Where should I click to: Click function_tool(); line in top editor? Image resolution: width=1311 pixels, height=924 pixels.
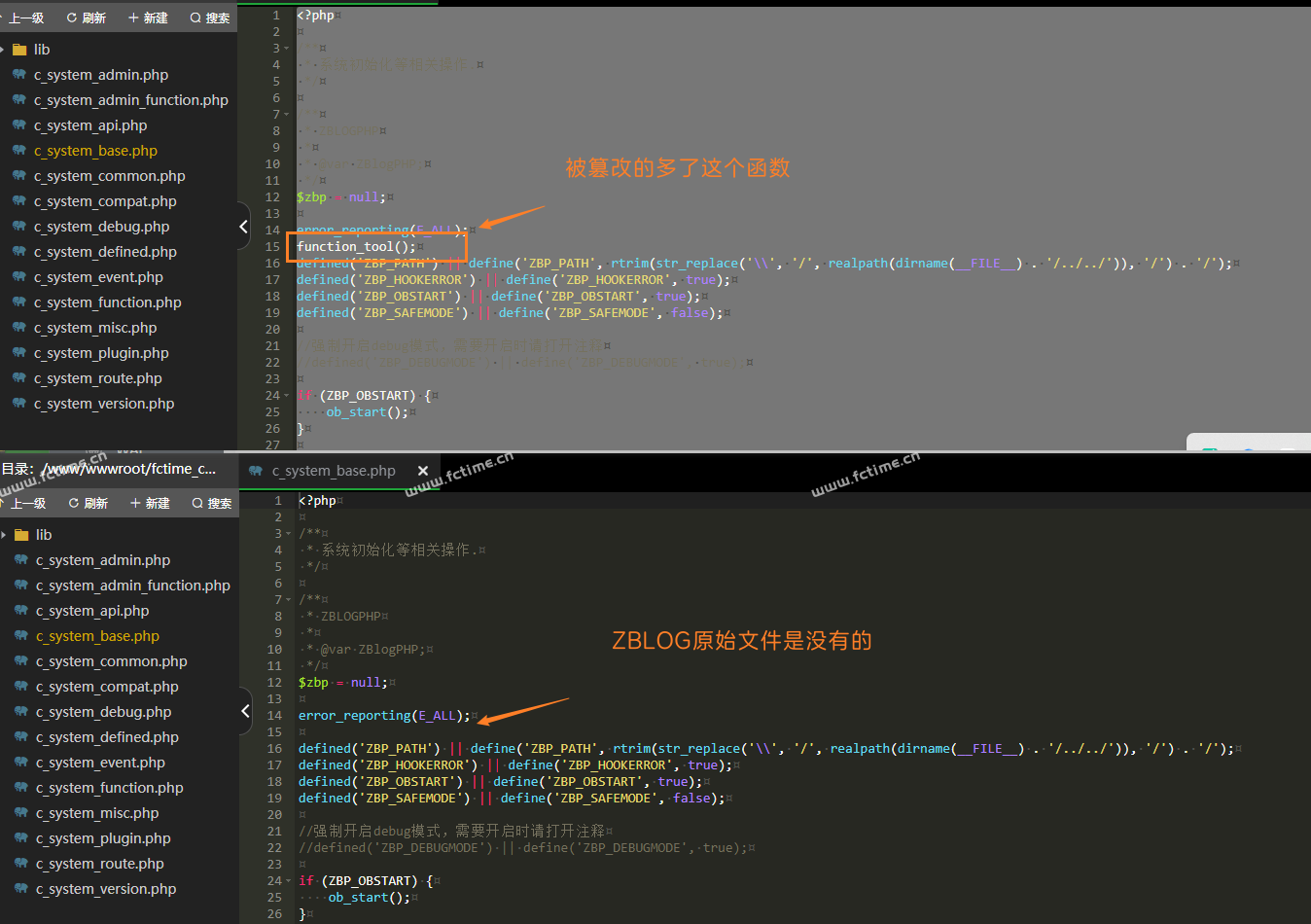tap(356, 247)
